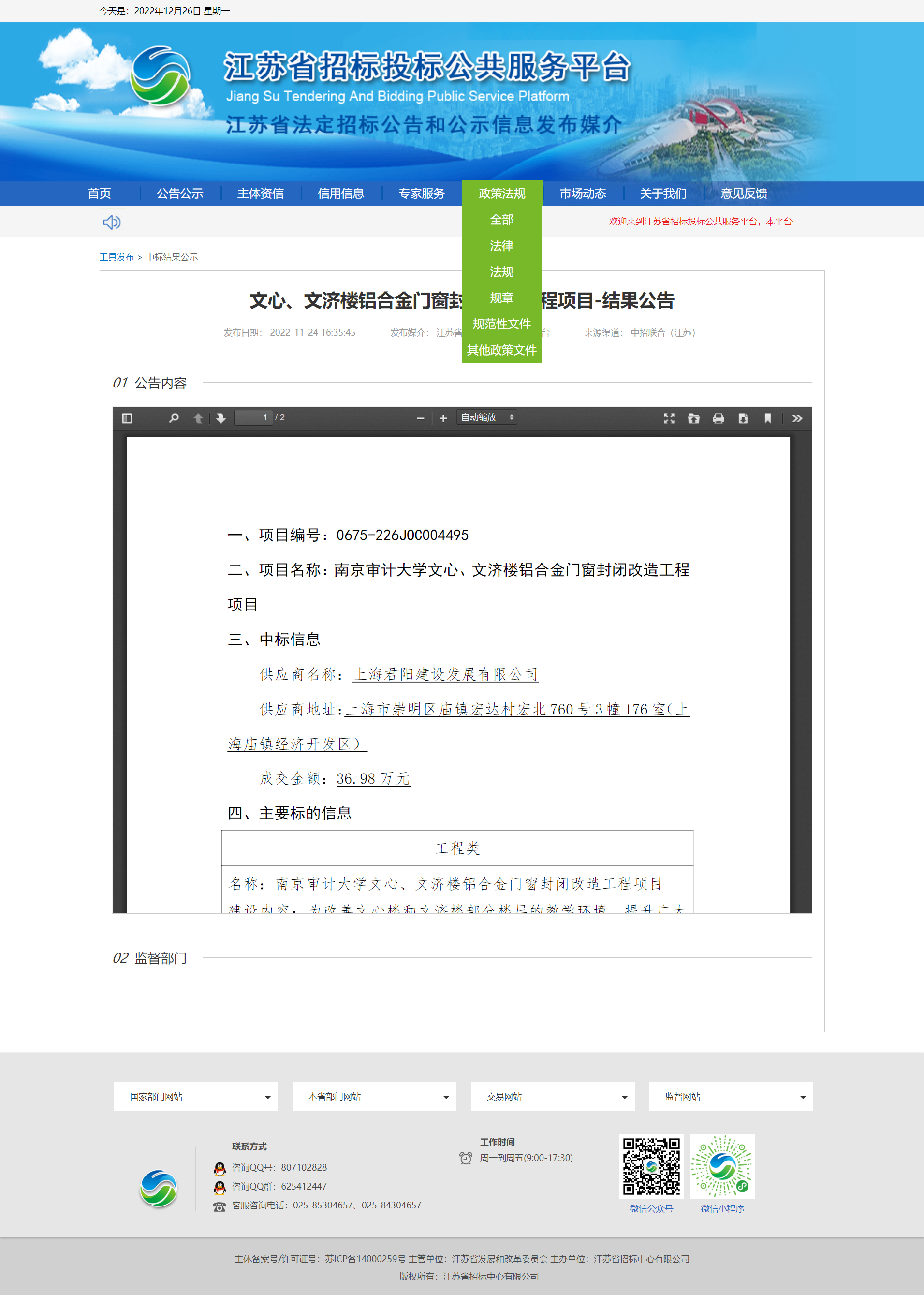
Task: Zoom in the PDF with plus button
Action: point(443,418)
